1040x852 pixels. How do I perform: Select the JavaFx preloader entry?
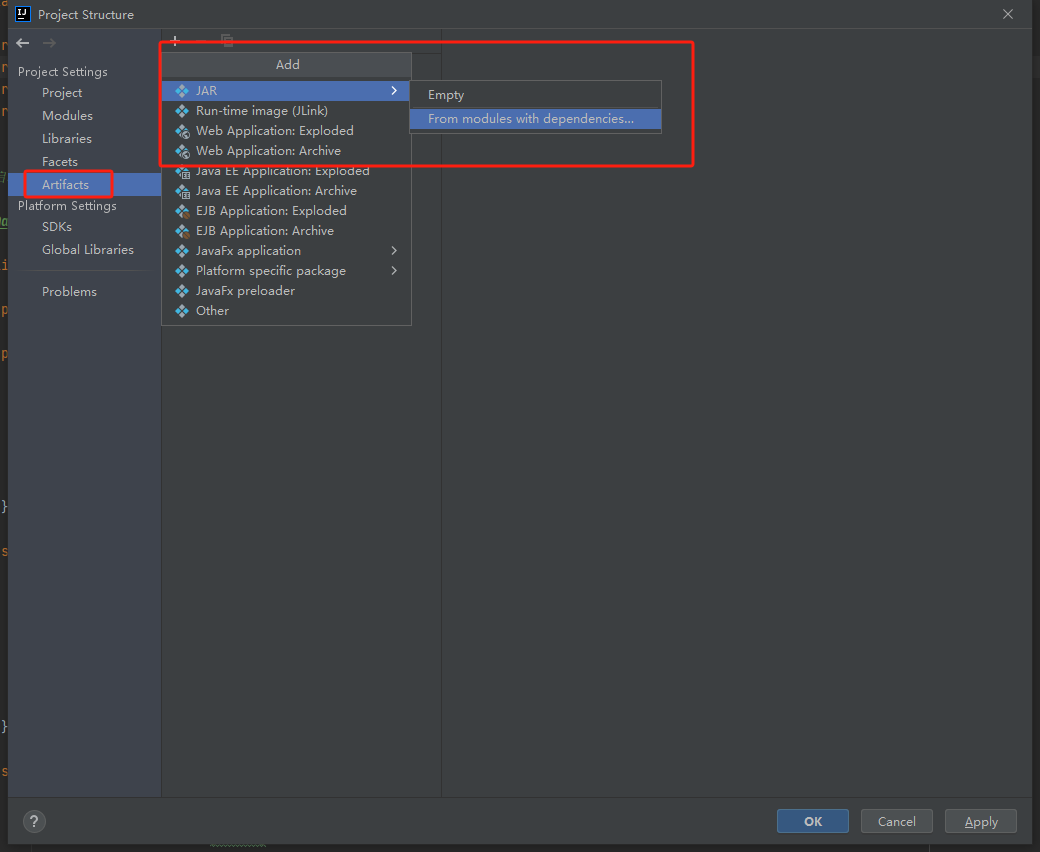point(286,290)
